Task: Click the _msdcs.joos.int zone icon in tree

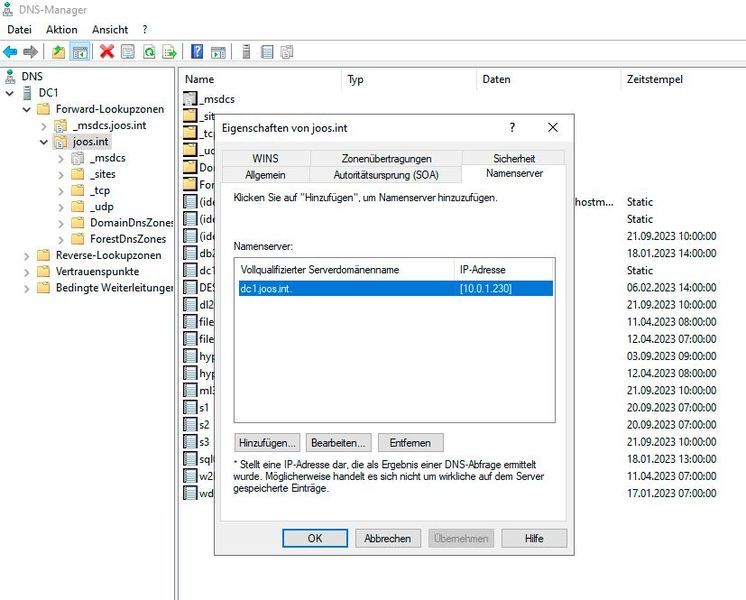Action: point(60,126)
